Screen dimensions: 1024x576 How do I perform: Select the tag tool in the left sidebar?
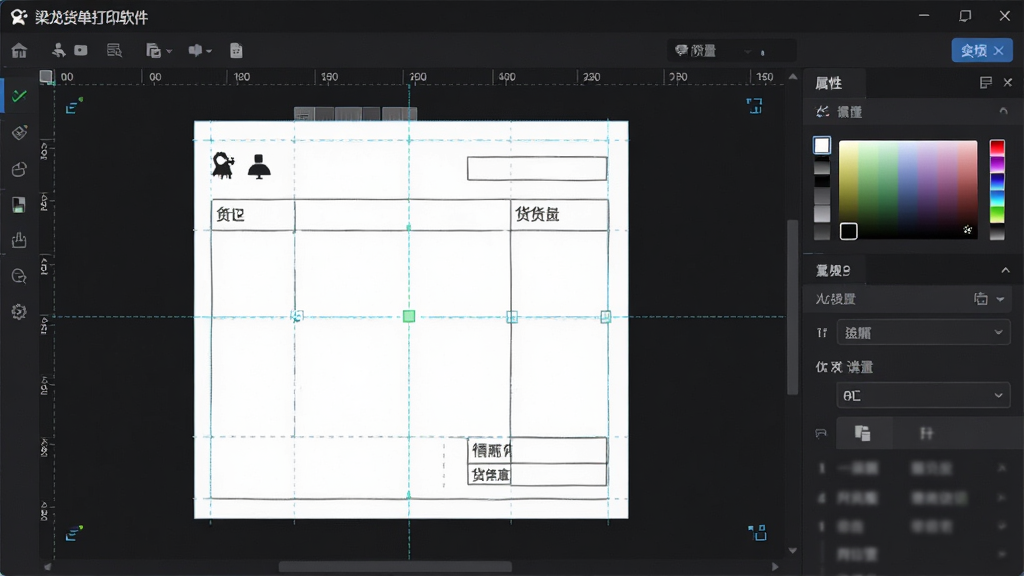pos(20,133)
